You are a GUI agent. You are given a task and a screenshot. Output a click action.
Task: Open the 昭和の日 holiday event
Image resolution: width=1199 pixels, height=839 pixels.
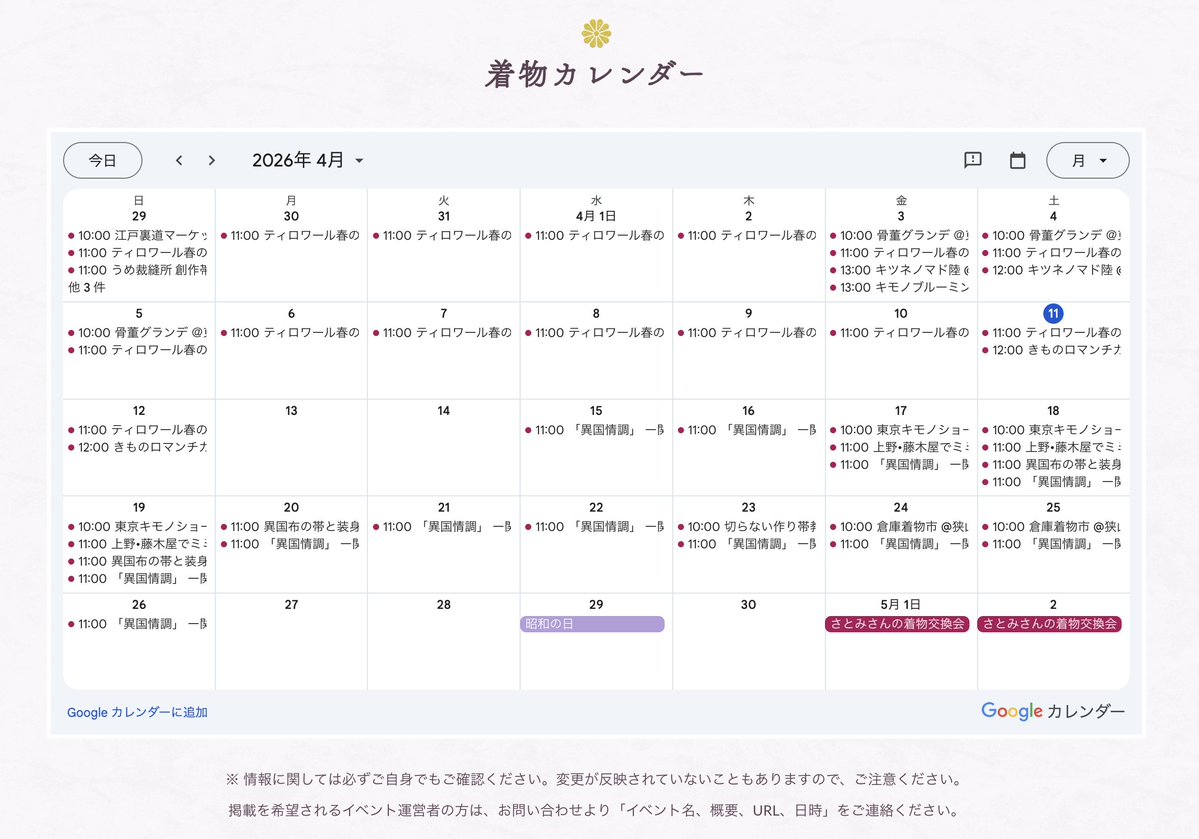pos(592,624)
